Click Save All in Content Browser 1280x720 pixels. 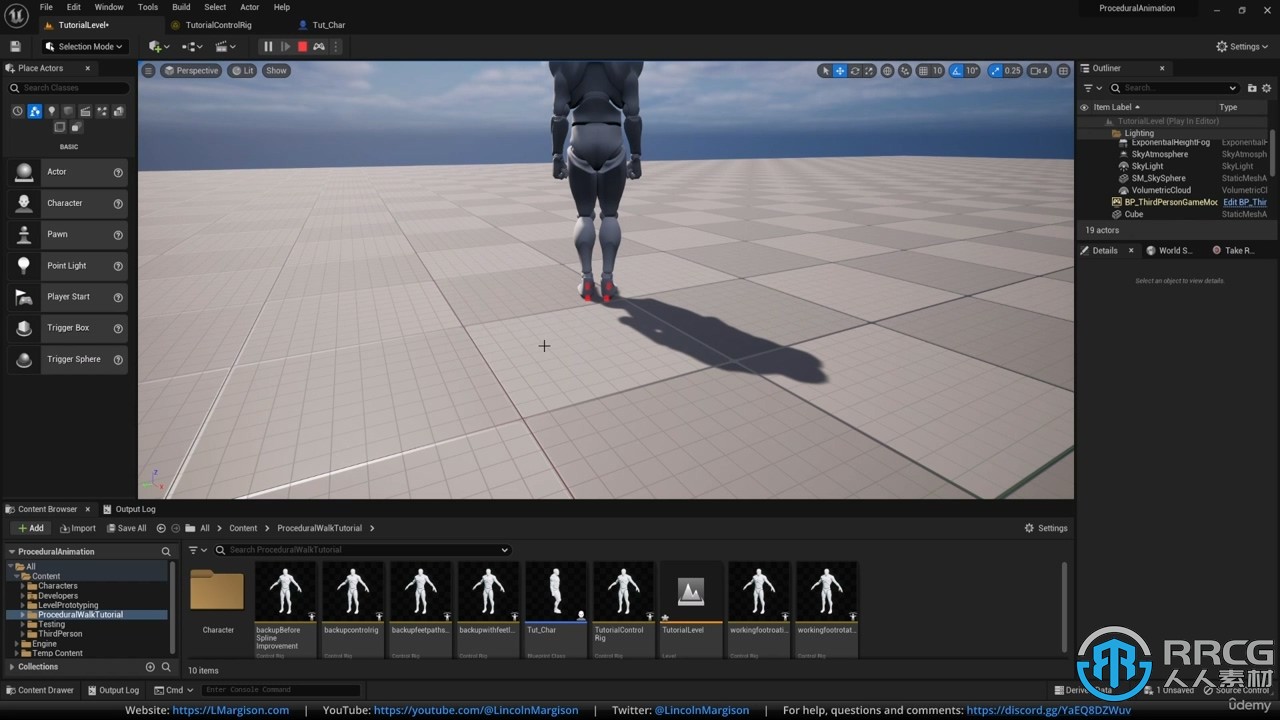tap(125, 528)
